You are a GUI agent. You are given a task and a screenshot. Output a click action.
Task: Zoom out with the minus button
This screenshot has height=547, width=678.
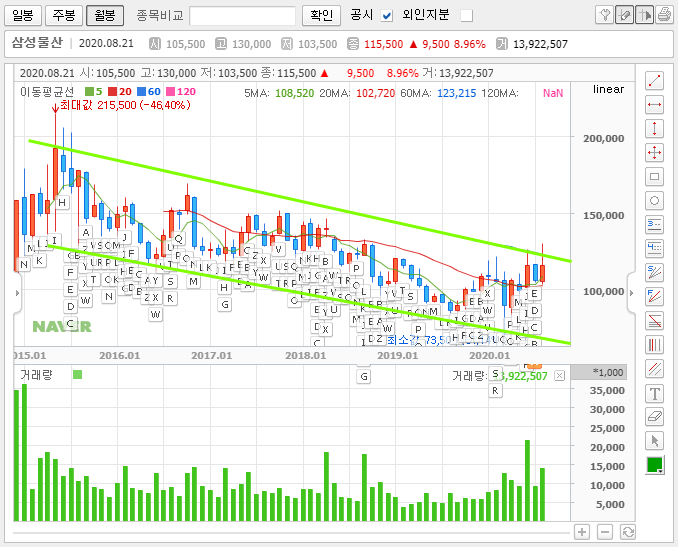tap(605, 532)
